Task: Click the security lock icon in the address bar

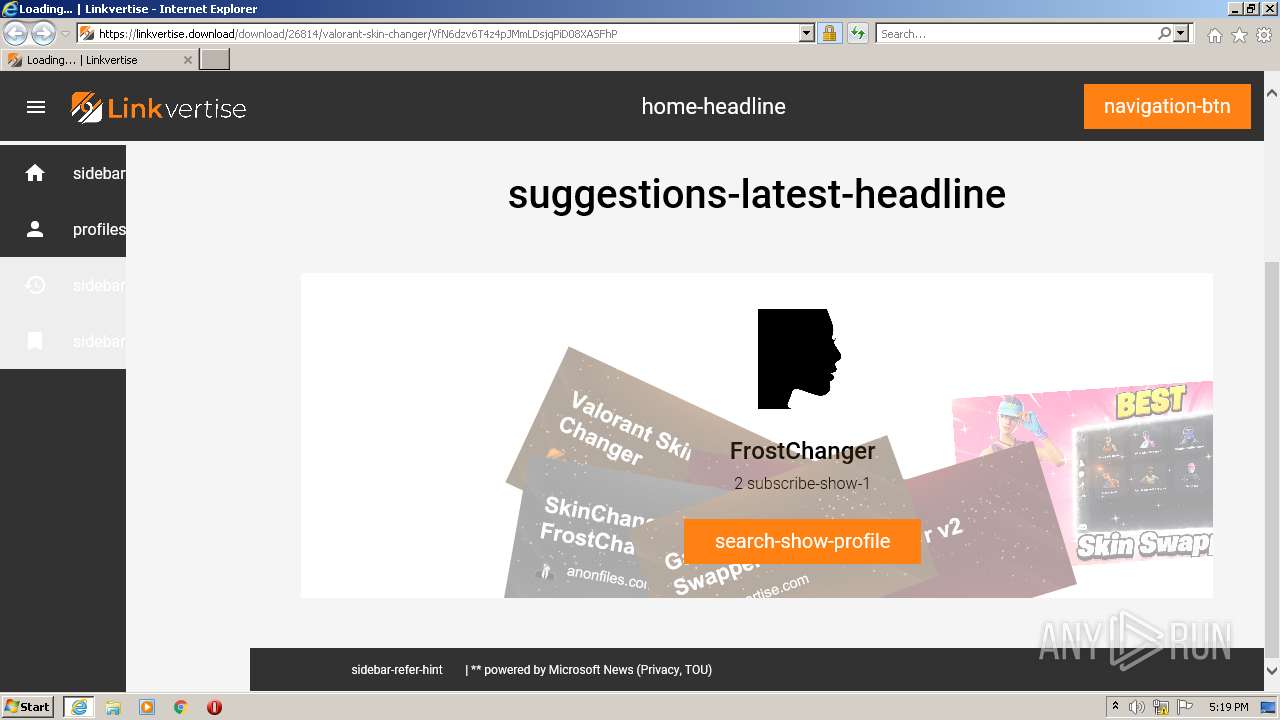Action: (x=829, y=33)
